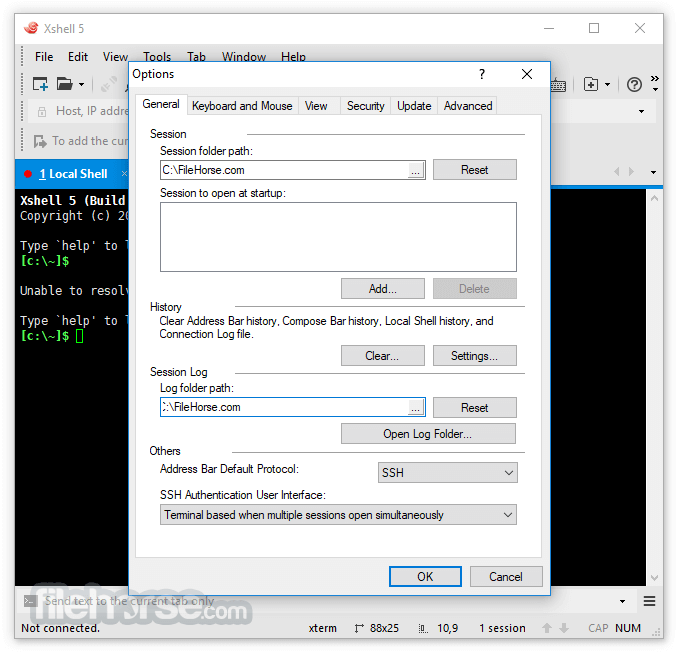680x655 pixels.
Task: Click the lock icon in address bar
Action: [x=42, y=112]
